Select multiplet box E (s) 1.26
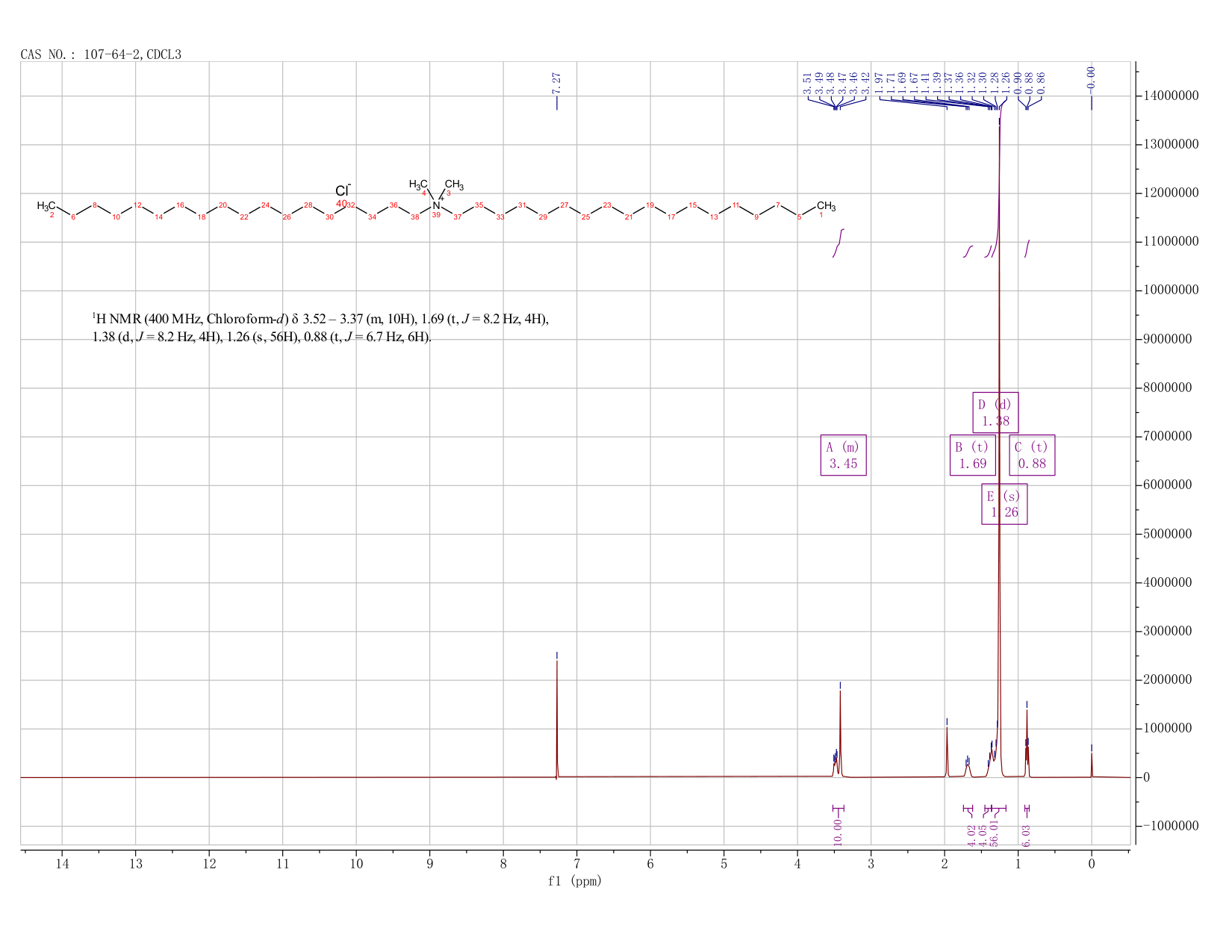This screenshot has width=1232, height=952. point(1004,504)
